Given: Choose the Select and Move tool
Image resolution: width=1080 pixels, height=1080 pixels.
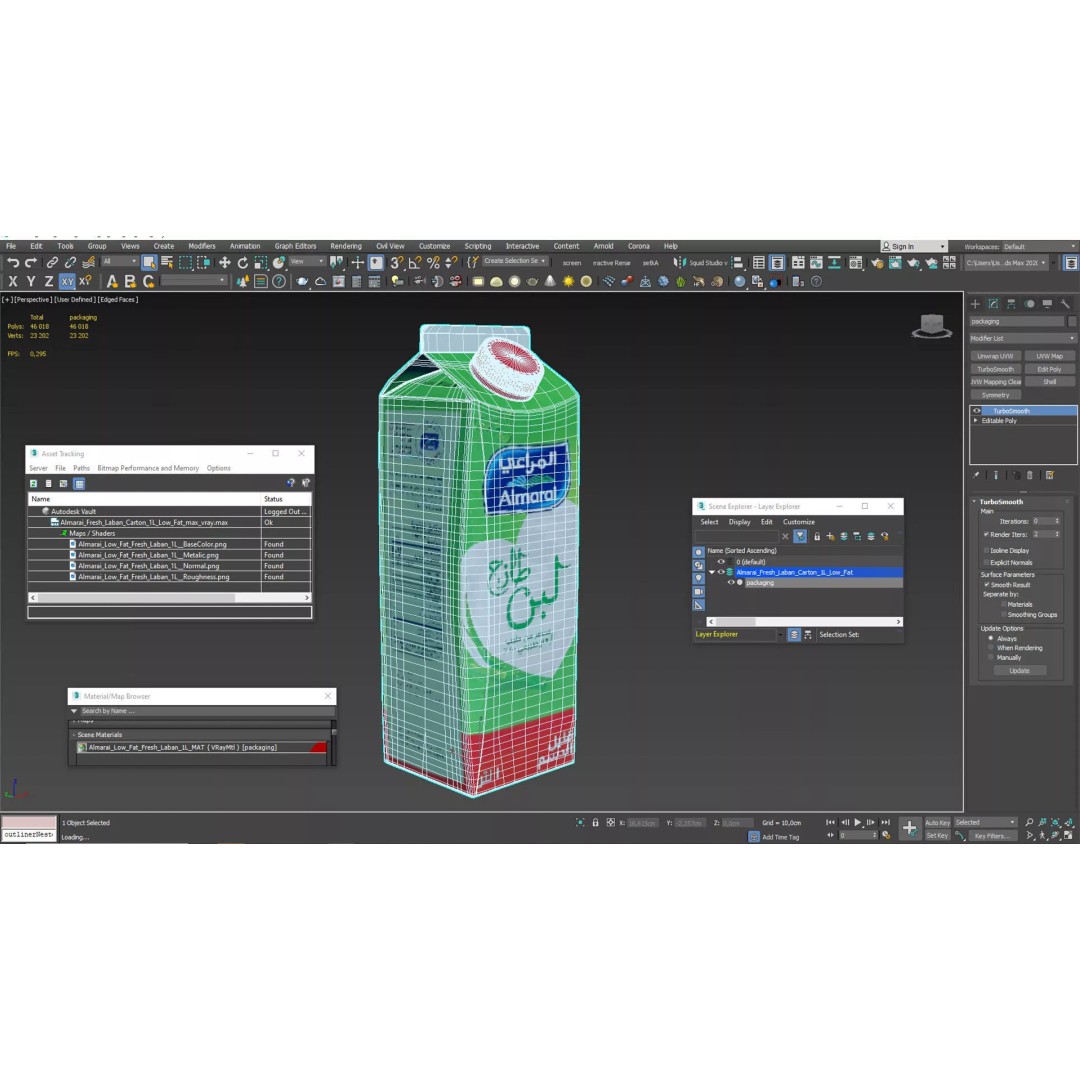Looking at the screenshot, I should pyautogui.click(x=225, y=262).
